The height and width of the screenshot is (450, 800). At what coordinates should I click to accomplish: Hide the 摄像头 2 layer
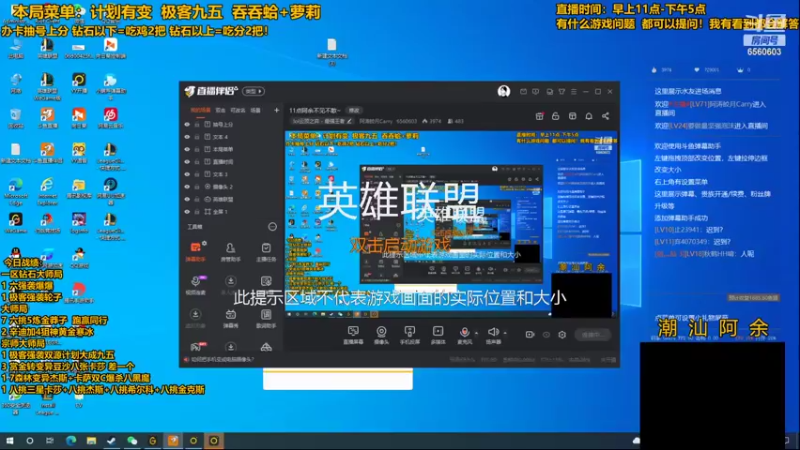coord(187,187)
